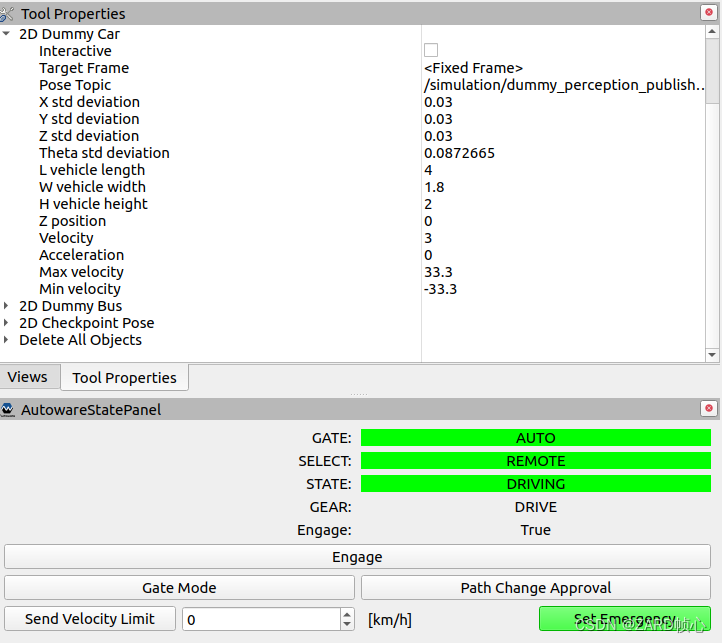Click the GEAR value DRIVE
Viewport: 722px width, 643px height.
[536, 507]
